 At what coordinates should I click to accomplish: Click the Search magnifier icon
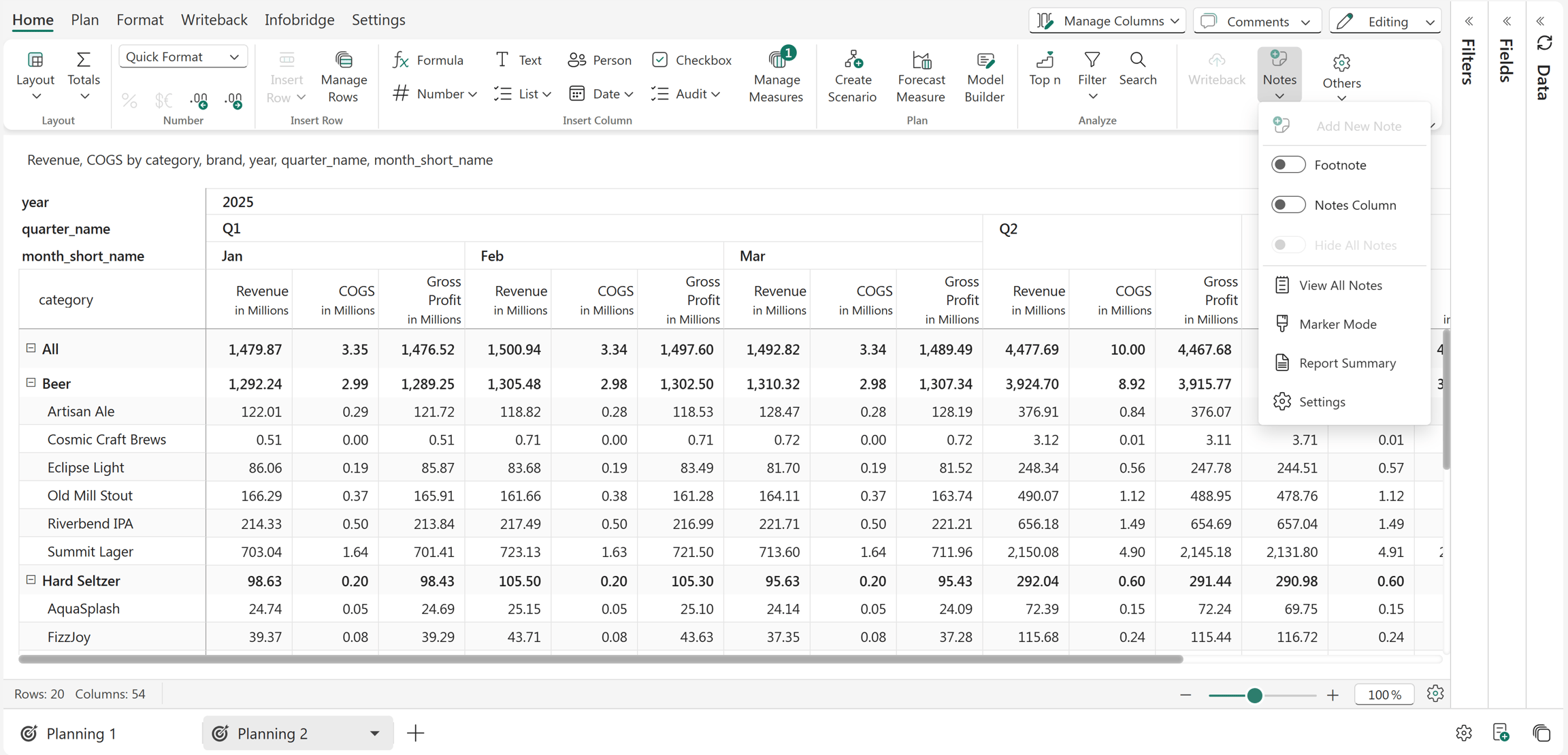[x=1137, y=60]
